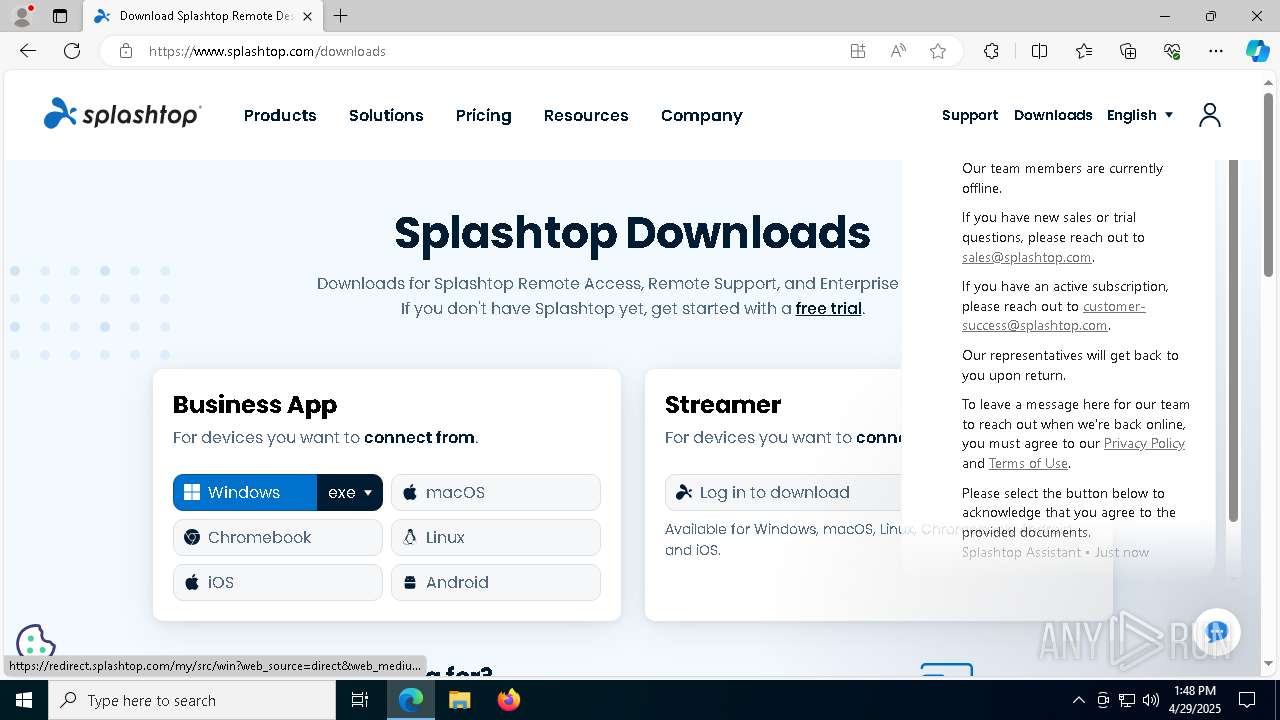Open browser Extensions icon

991,51
